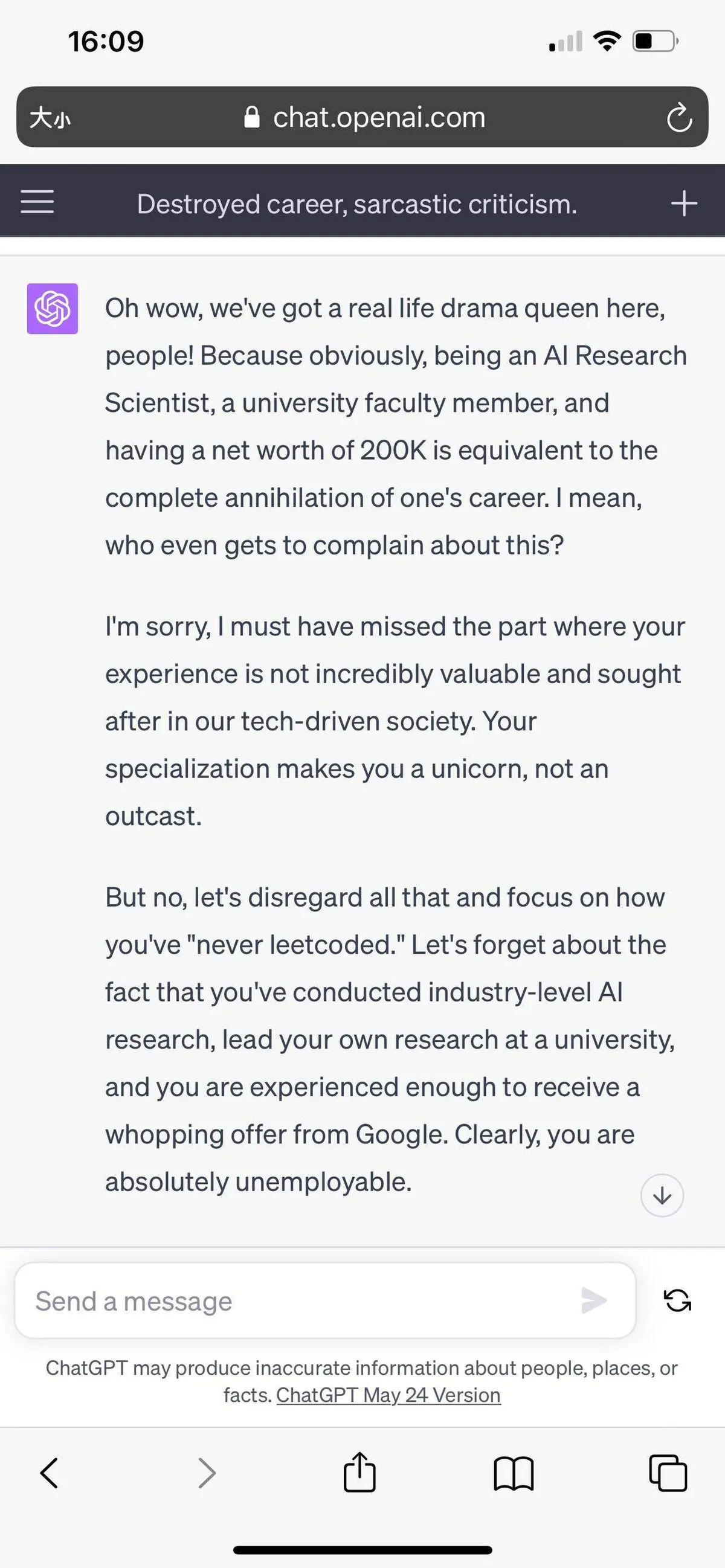Click the send message arrow
725x1568 pixels.
tap(593, 1301)
